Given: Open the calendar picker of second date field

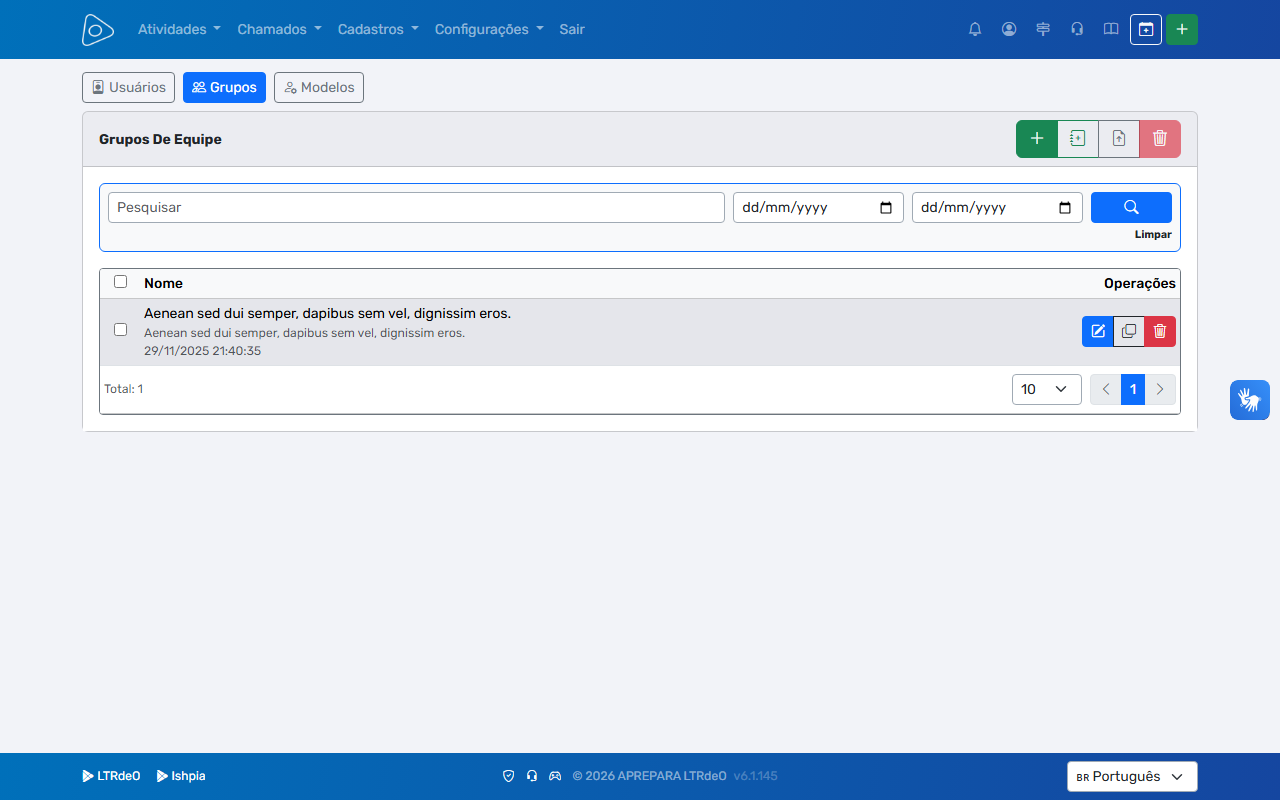Looking at the screenshot, I should pyautogui.click(x=1065, y=208).
